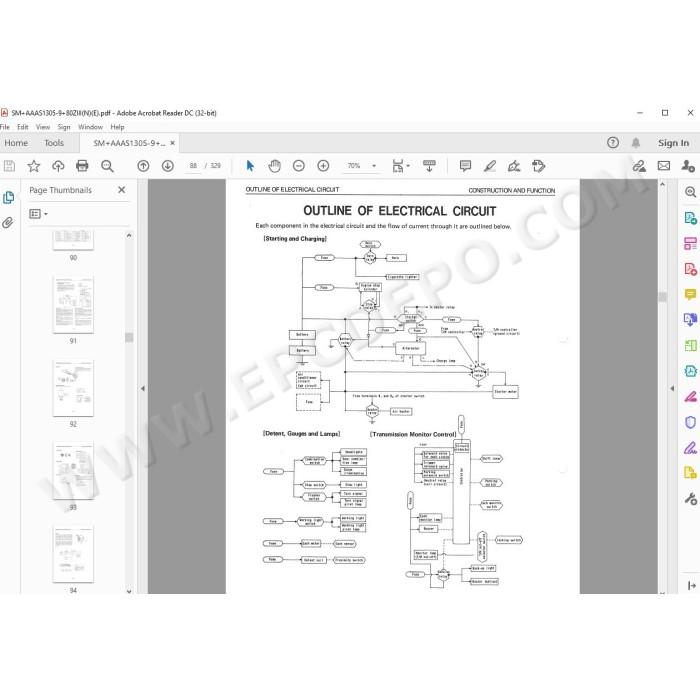Click the star bookmark icon
Screen dimensions: 700x700
pyautogui.click(x=33, y=166)
